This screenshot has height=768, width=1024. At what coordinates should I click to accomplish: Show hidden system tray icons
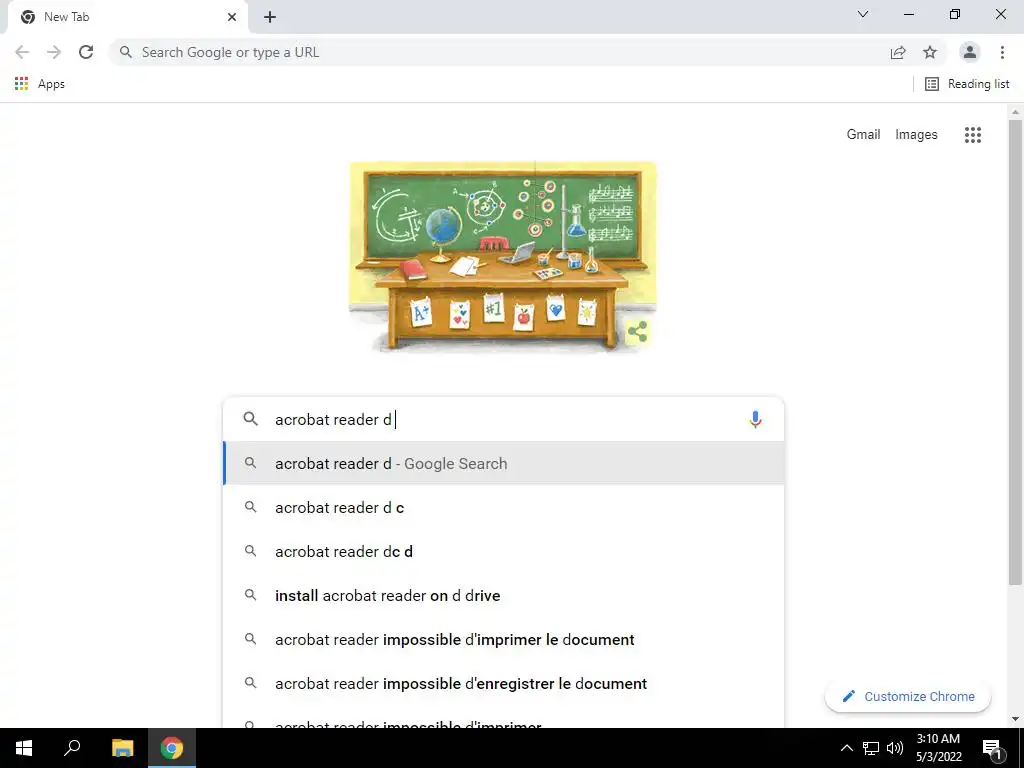click(846, 748)
